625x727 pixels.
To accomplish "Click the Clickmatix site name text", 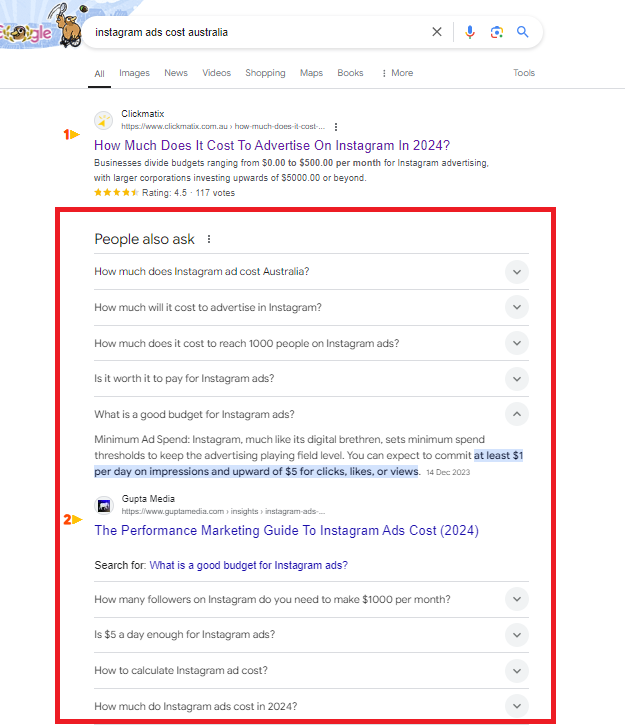I will point(143,114).
